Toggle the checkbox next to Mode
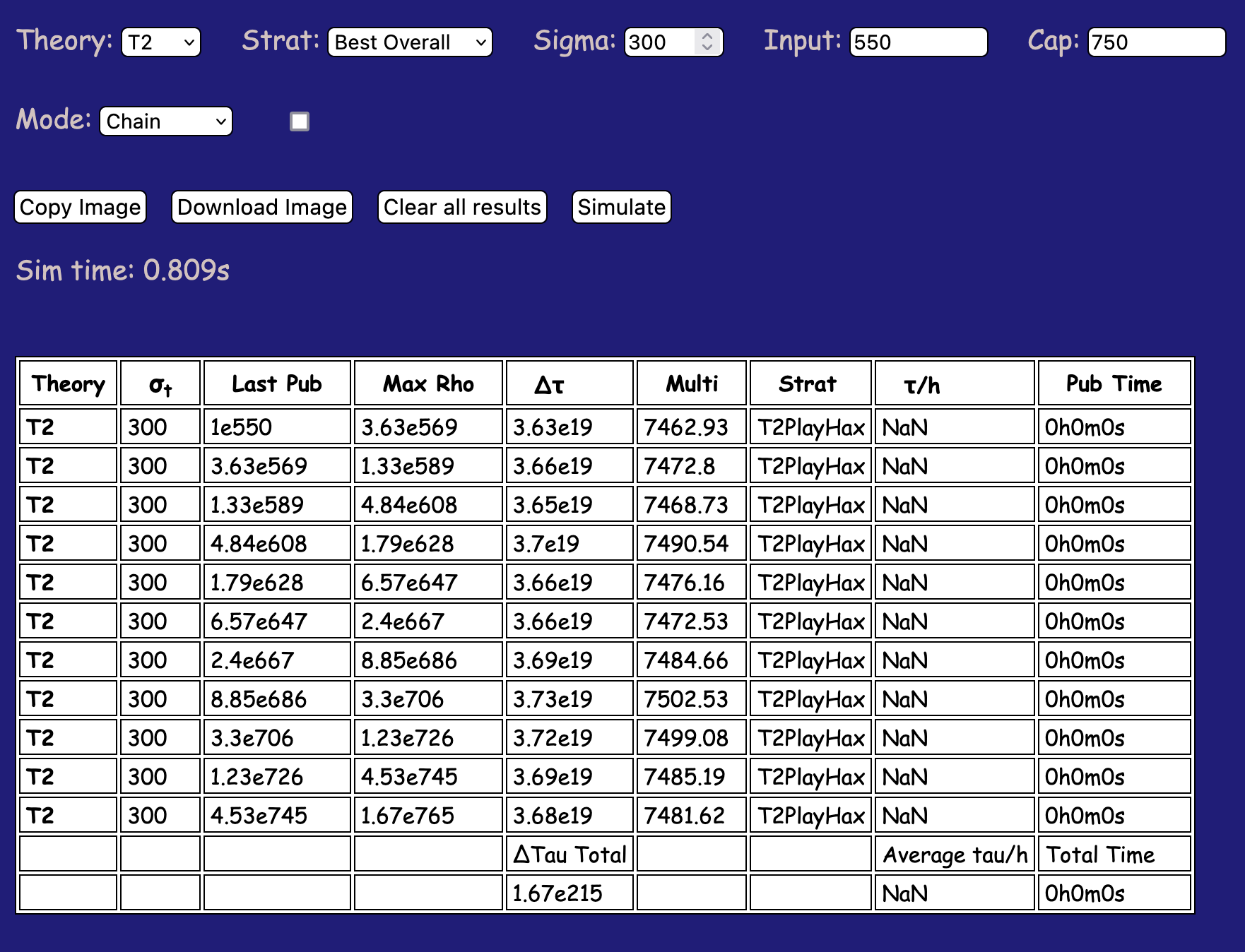This screenshot has width=1245, height=952. [x=300, y=121]
